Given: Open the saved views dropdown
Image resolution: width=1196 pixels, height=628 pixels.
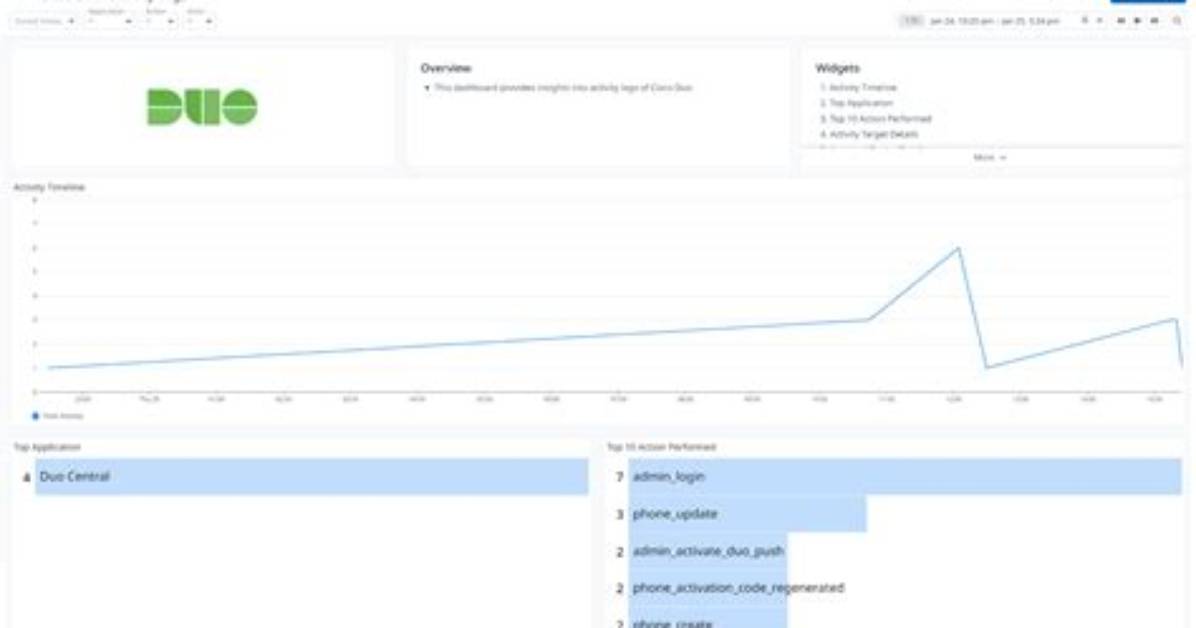Looking at the screenshot, I should 44,21.
